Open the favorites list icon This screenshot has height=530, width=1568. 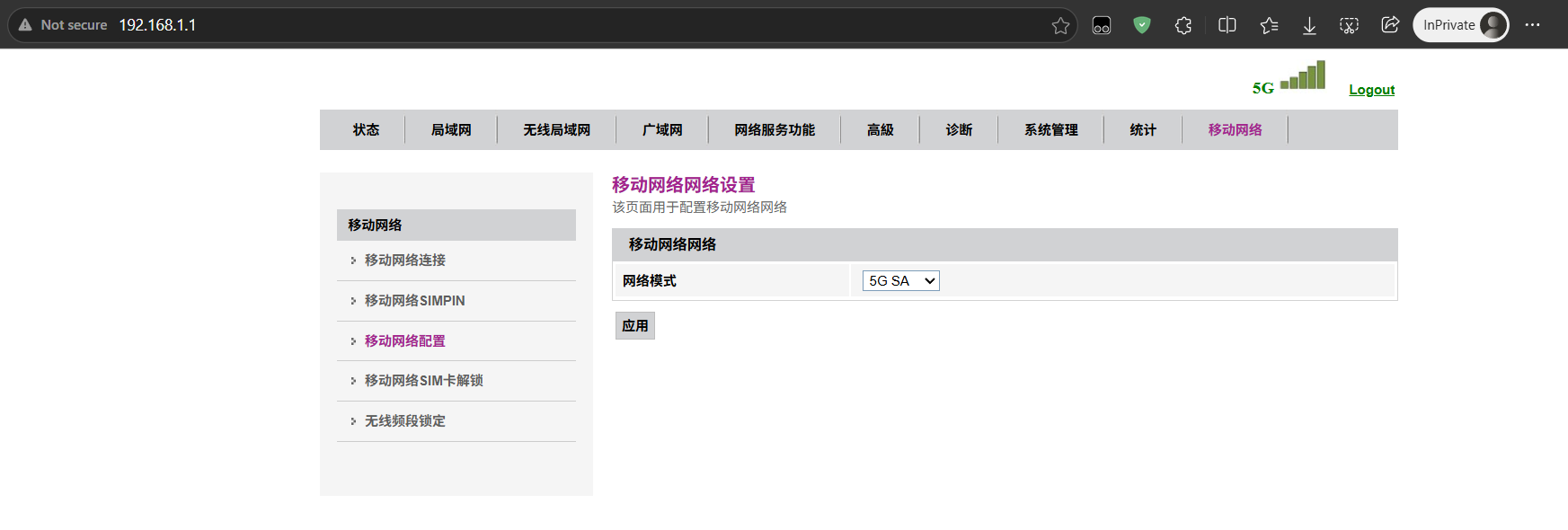(1269, 25)
